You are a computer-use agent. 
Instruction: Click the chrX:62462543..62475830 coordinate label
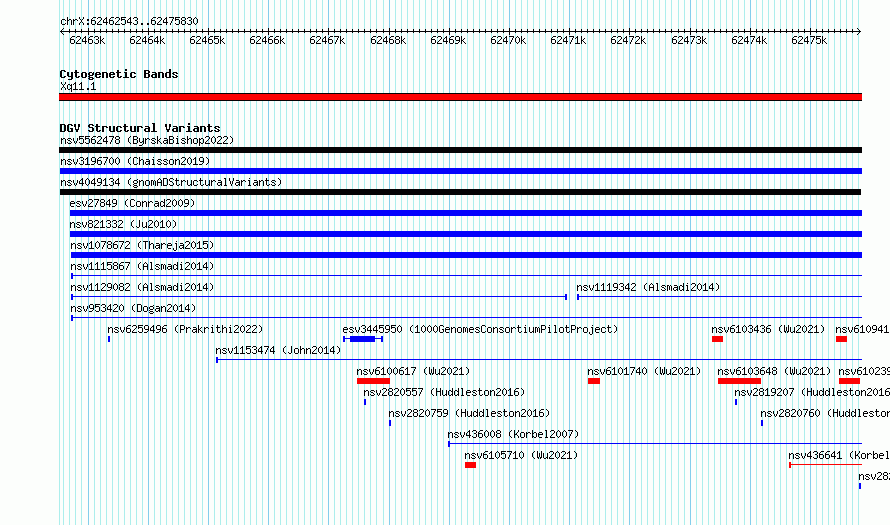(x=129, y=22)
